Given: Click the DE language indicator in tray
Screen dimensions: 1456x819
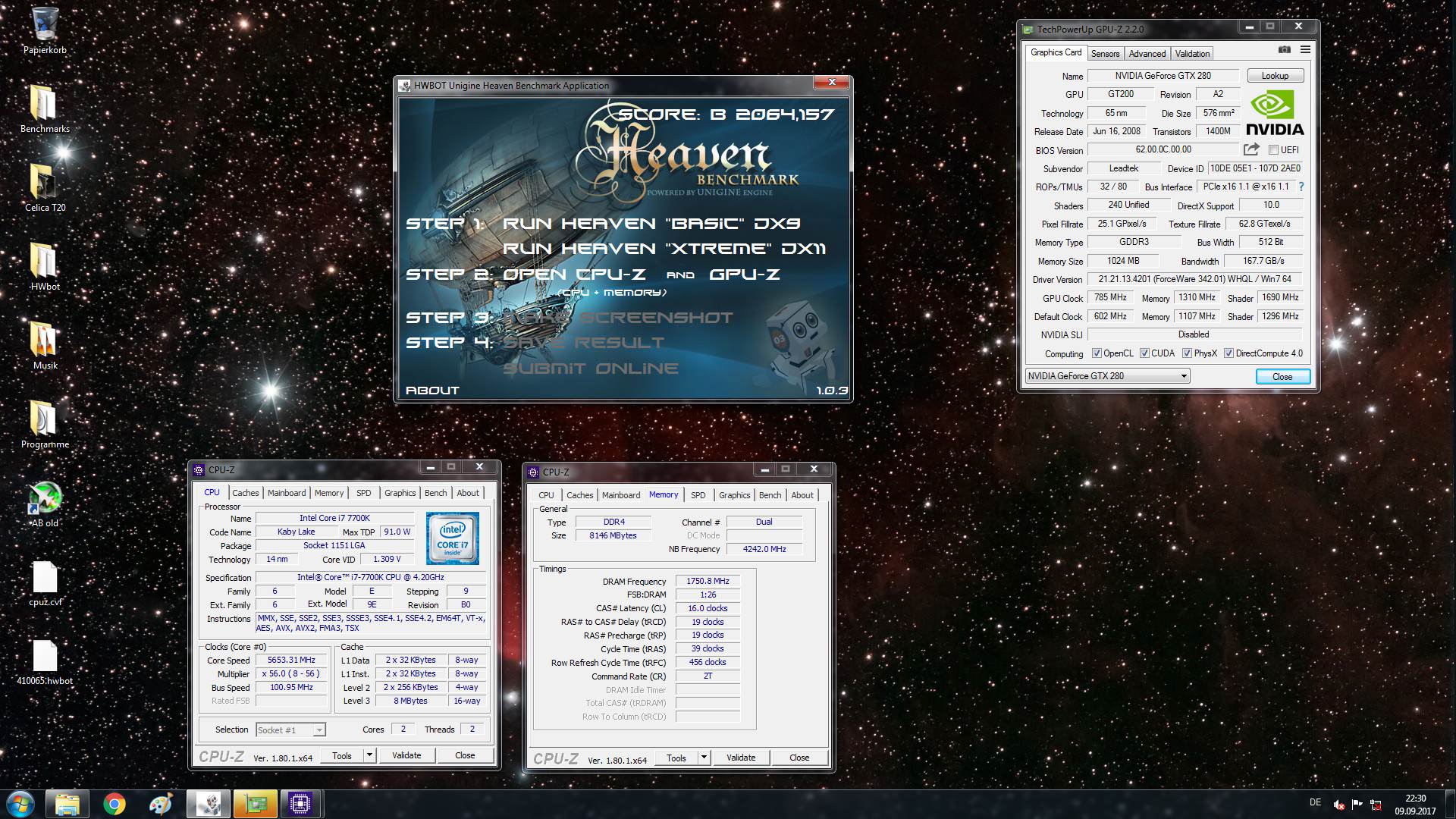Looking at the screenshot, I should click(x=1315, y=802).
